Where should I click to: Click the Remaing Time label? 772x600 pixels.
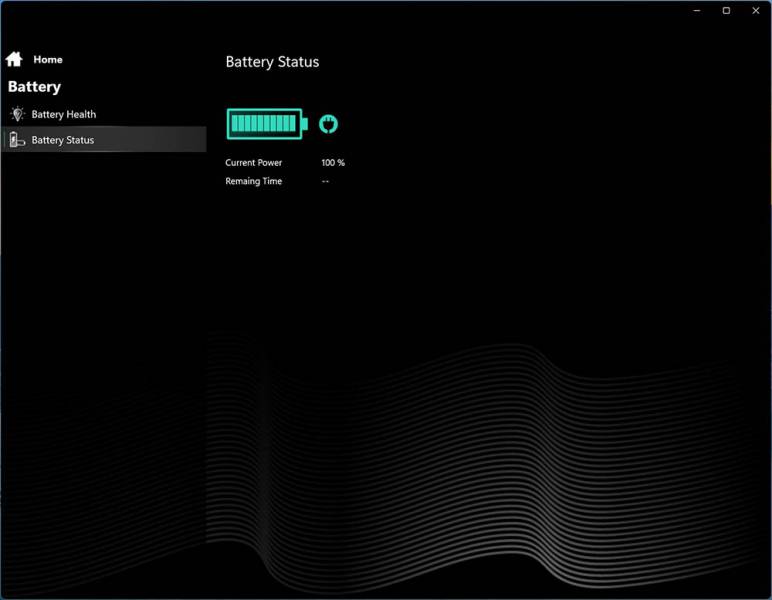(x=254, y=182)
